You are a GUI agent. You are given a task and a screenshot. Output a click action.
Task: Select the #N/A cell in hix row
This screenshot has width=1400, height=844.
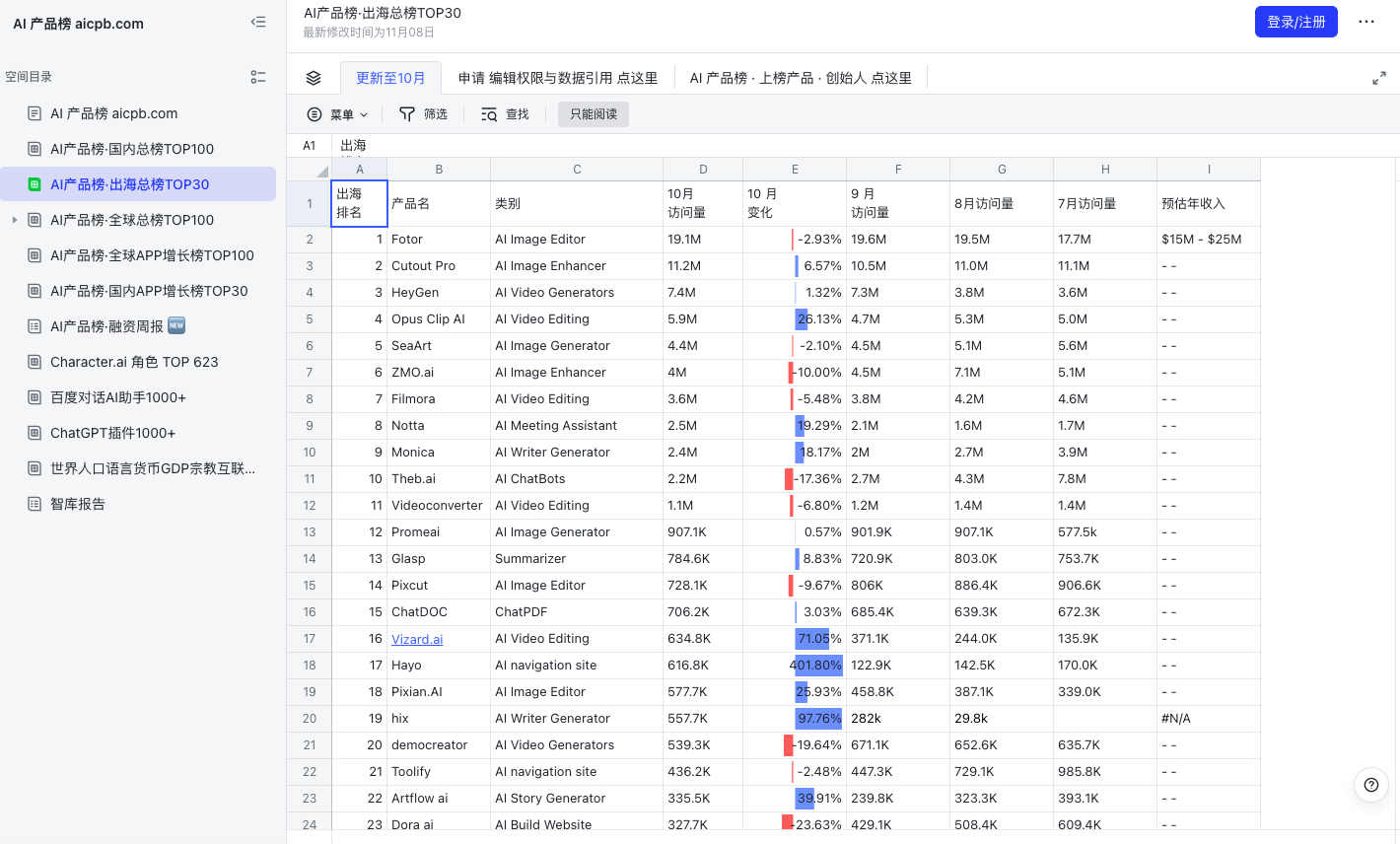pos(1209,719)
